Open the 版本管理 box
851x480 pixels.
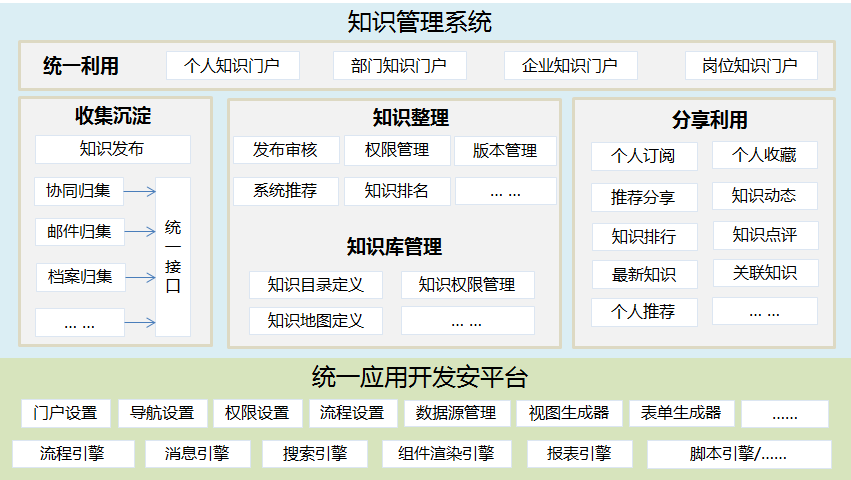tap(505, 151)
